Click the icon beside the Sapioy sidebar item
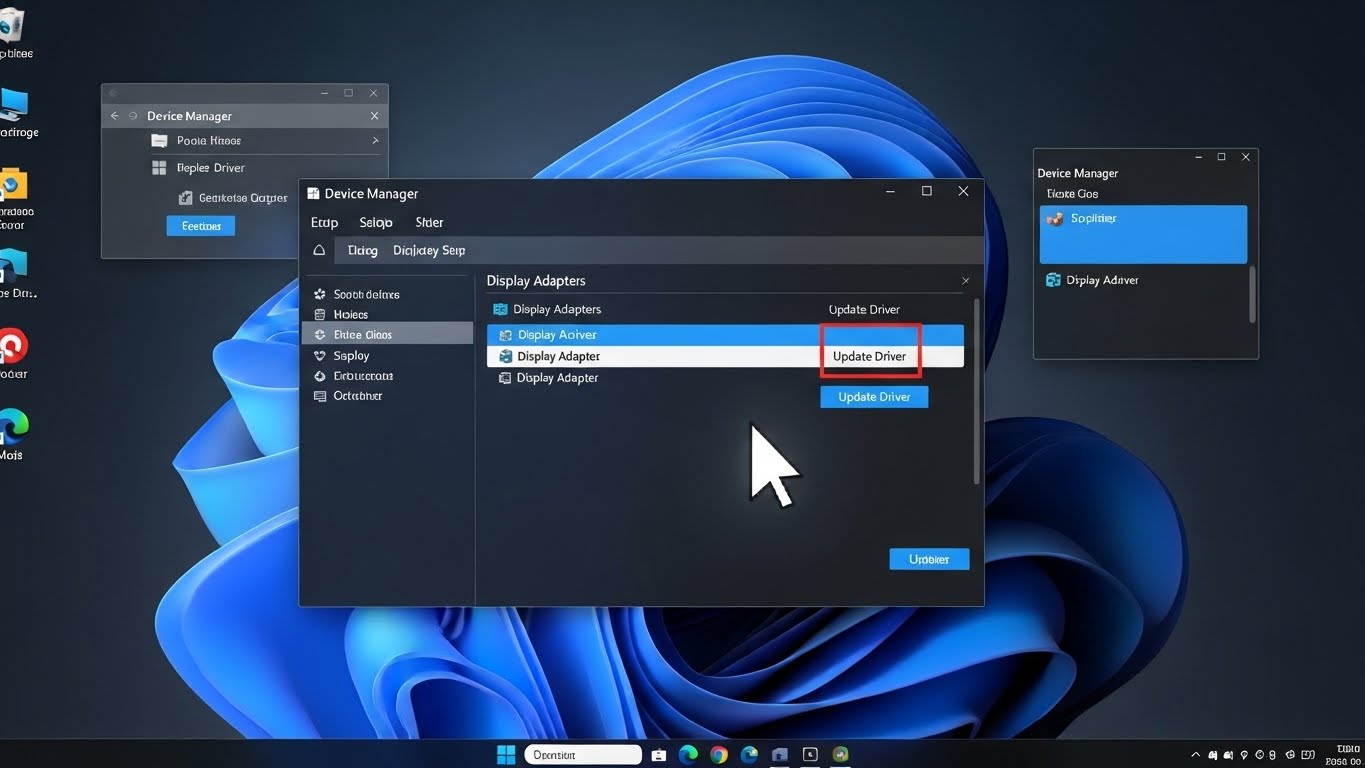Image resolution: width=1365 pixels, height=768 pixels. point(320,356)
